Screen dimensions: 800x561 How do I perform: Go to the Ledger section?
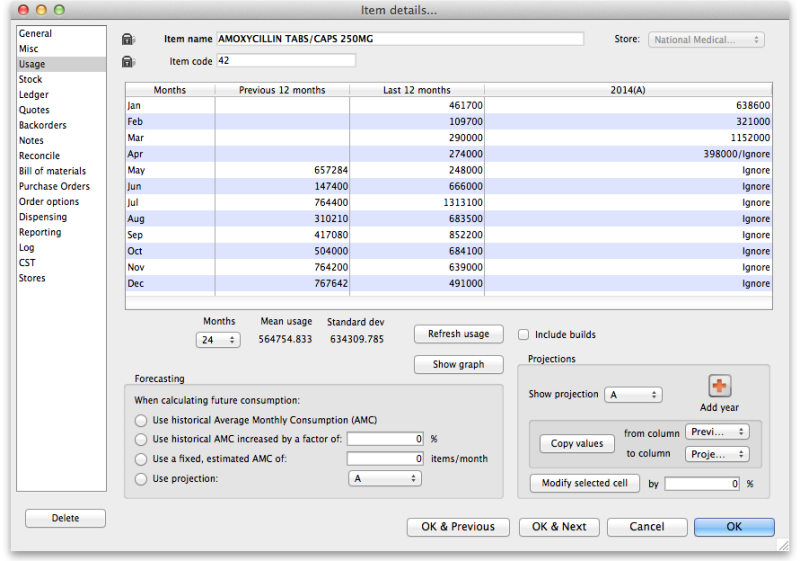pos(33,95)
